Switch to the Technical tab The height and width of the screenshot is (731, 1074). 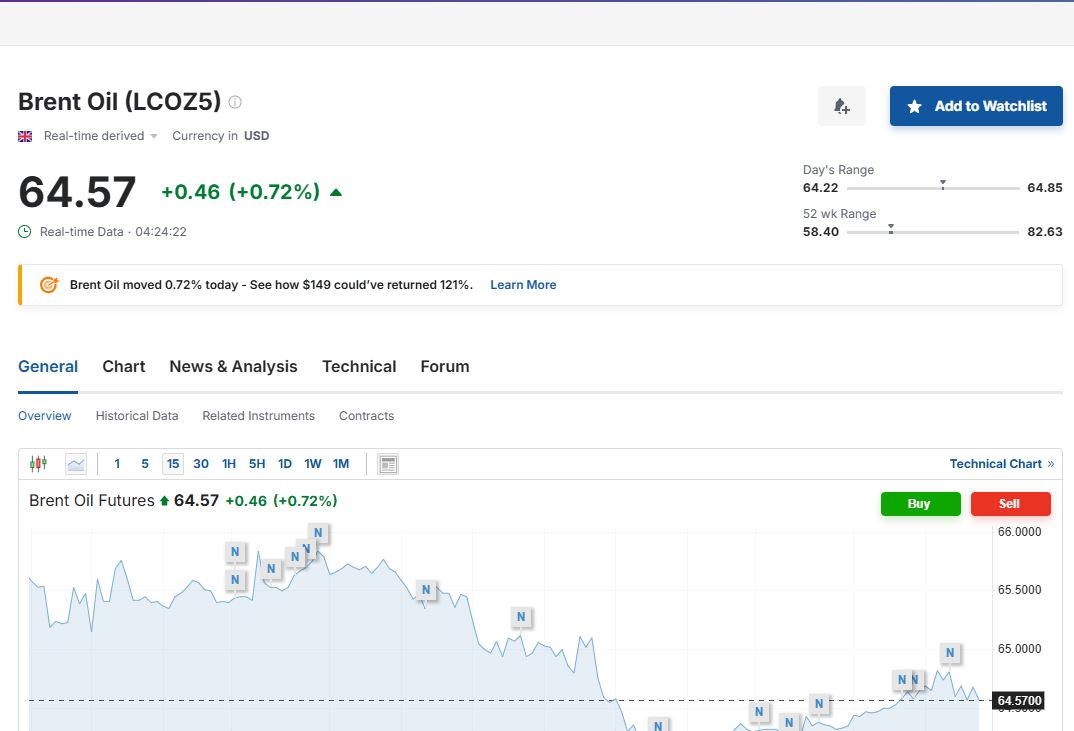[359, 366]
